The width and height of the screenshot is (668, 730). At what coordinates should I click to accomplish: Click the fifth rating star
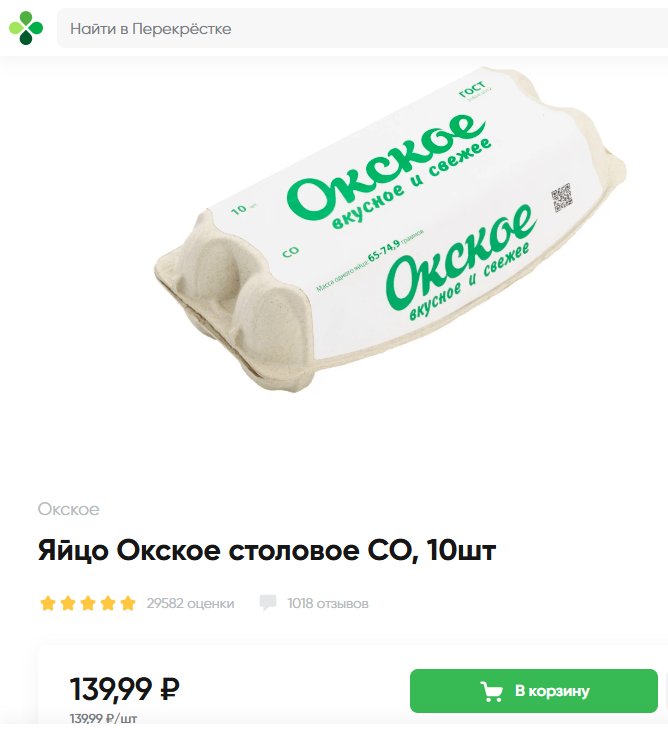tap(128, 603)
